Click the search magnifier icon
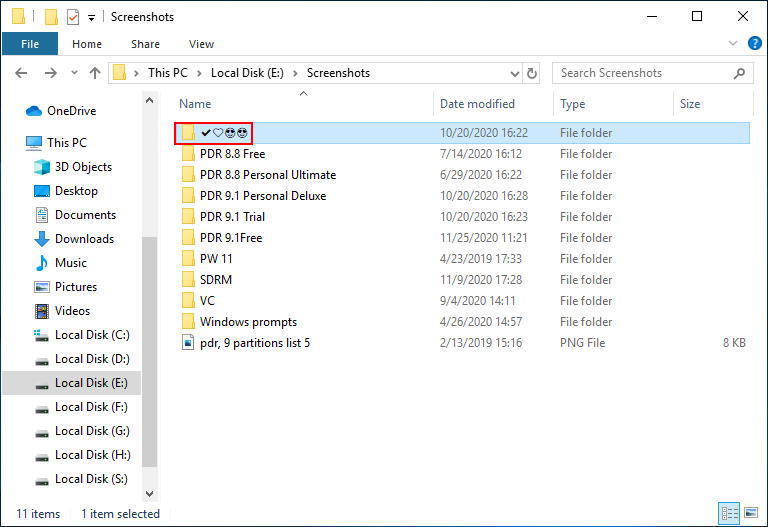The width and height of the screenshot is (768, 527). point(739,73)
